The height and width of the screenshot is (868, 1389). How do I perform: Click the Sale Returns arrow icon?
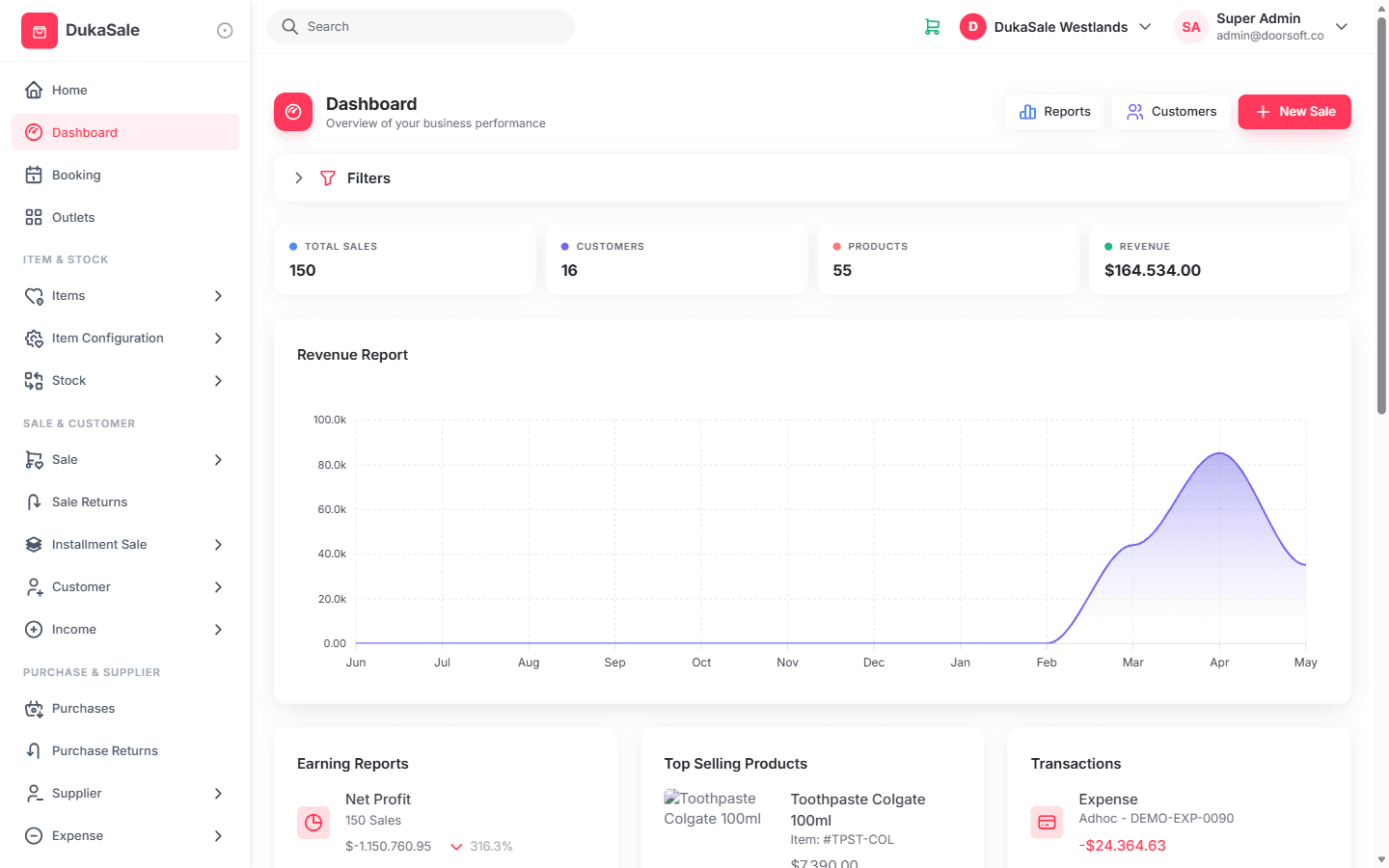34,502
